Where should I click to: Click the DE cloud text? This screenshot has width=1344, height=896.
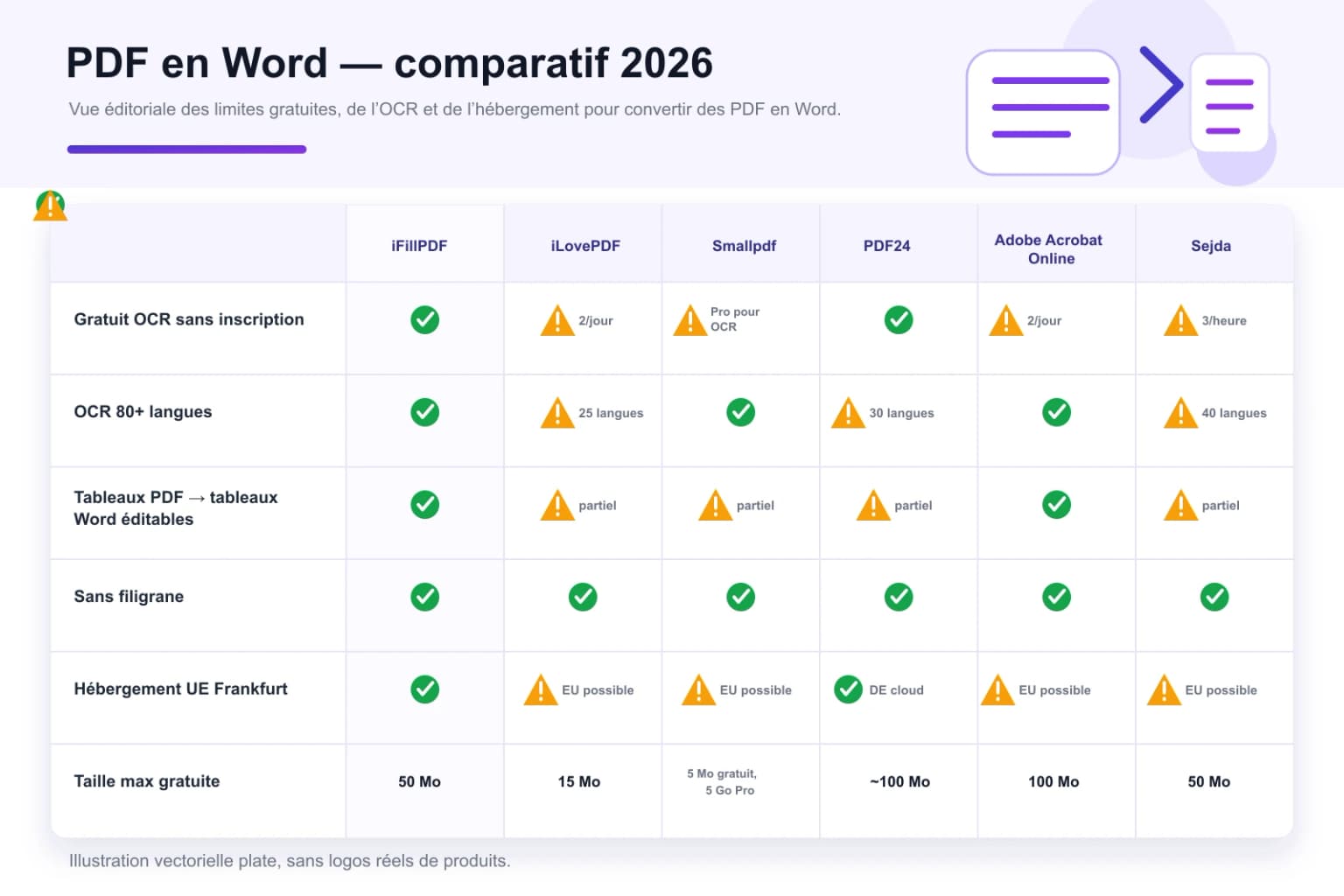[896, 689]
